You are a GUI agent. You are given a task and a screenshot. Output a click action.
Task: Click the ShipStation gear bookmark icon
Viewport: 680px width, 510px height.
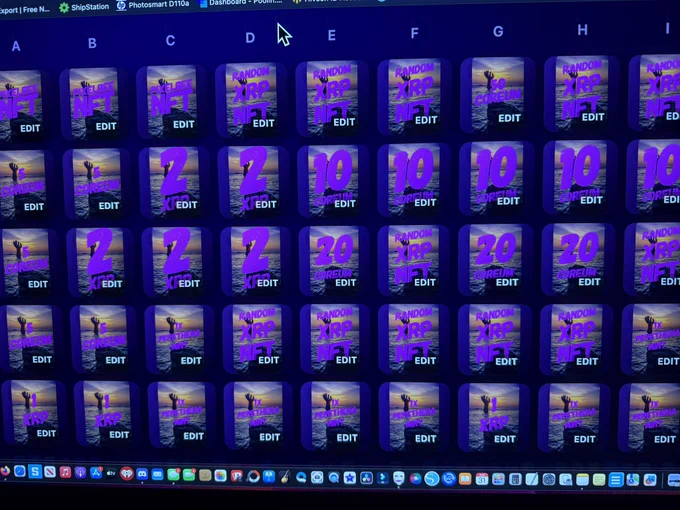click(64, 7)
